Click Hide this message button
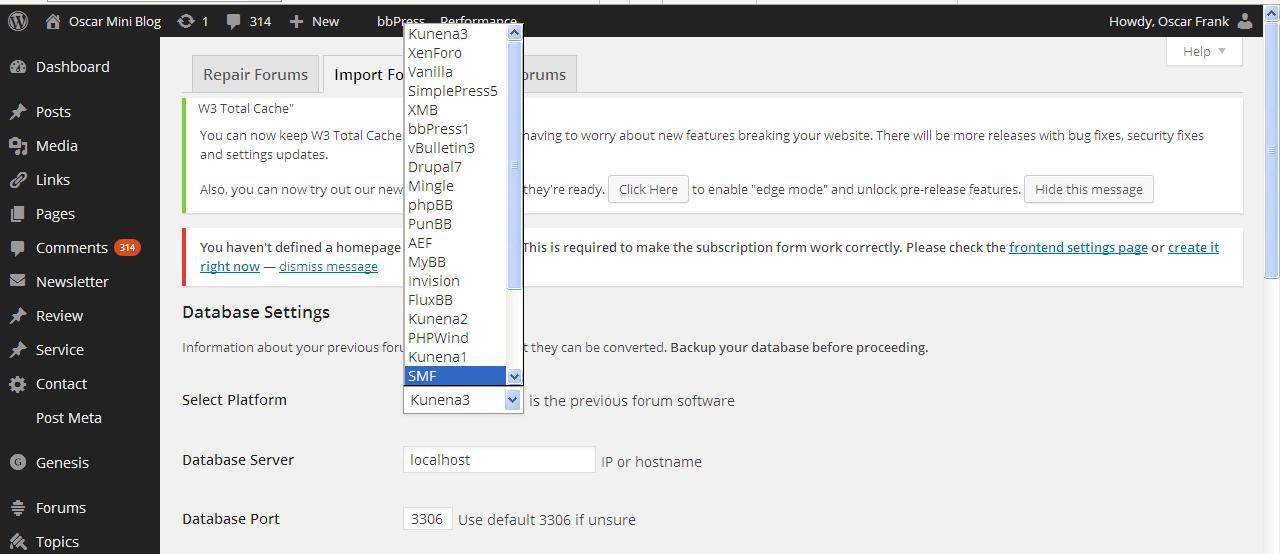This screenshot has width=1280, height=554. (x=1088, y=190)
